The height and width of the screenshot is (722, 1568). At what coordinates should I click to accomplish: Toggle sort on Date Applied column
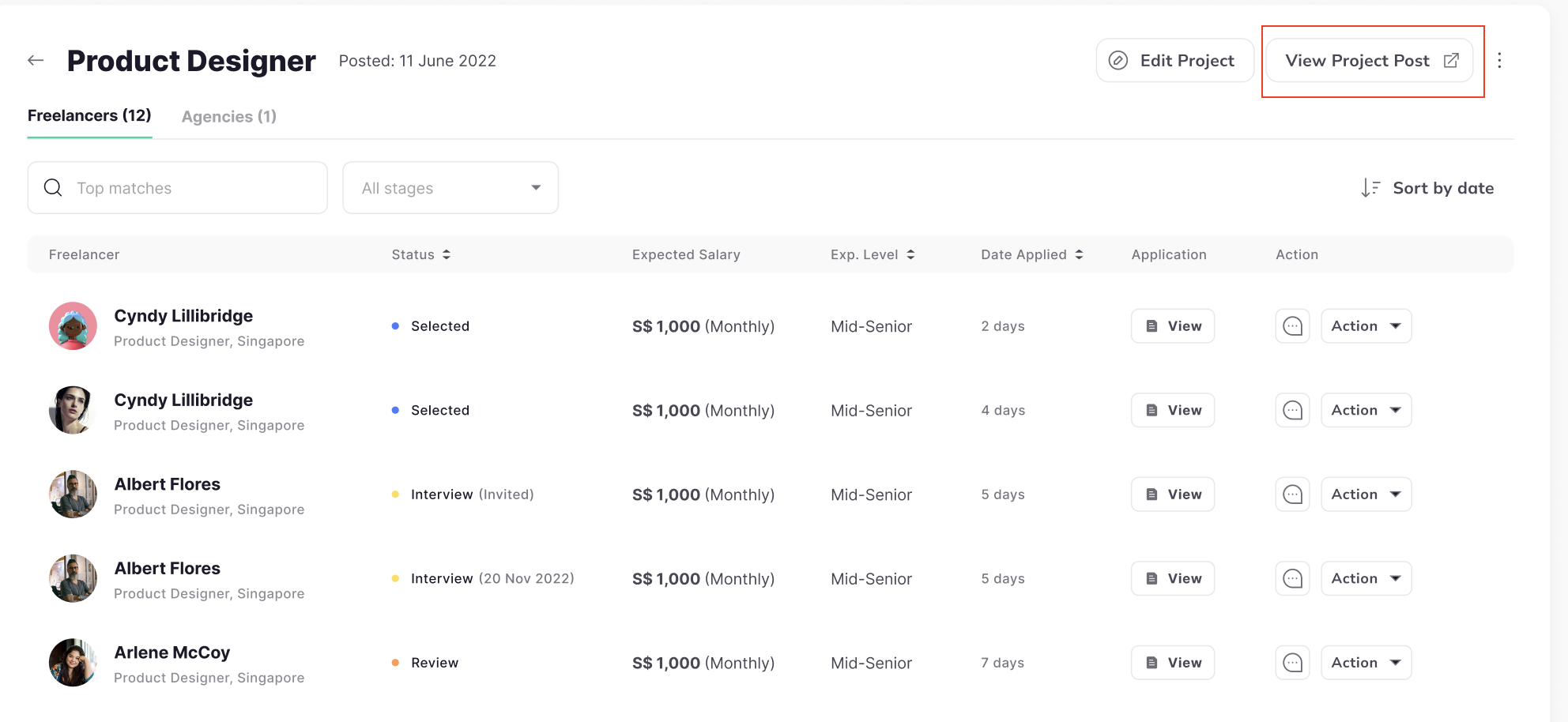(1079, 254)
